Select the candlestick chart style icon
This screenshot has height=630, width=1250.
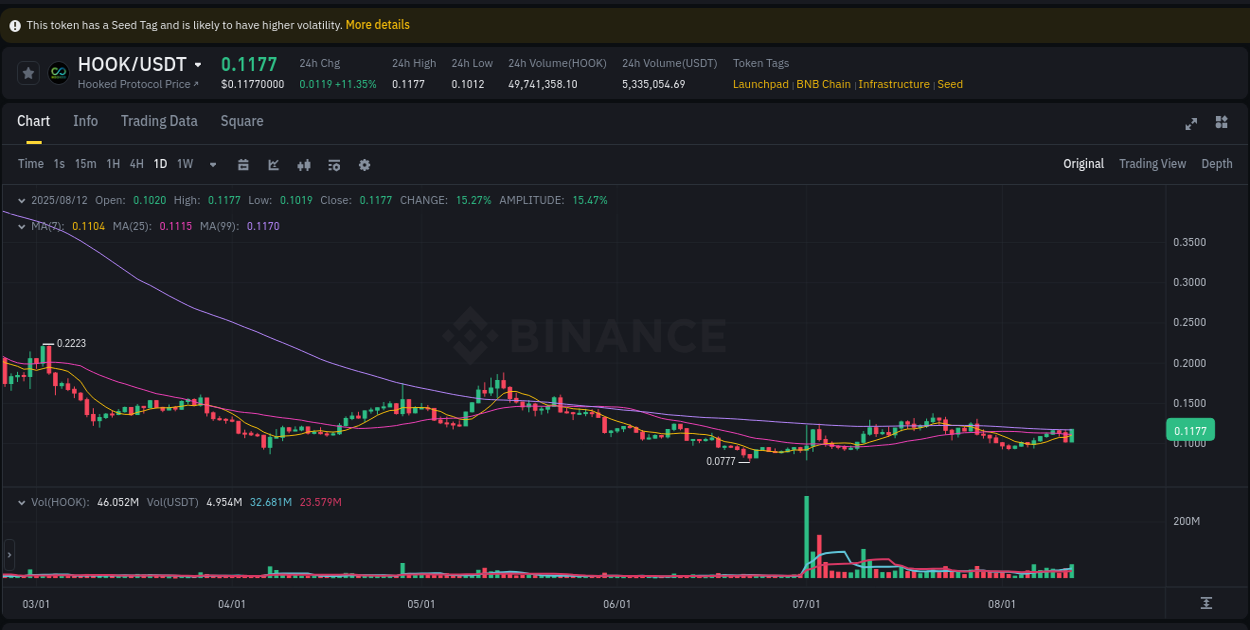click(304, 164)
